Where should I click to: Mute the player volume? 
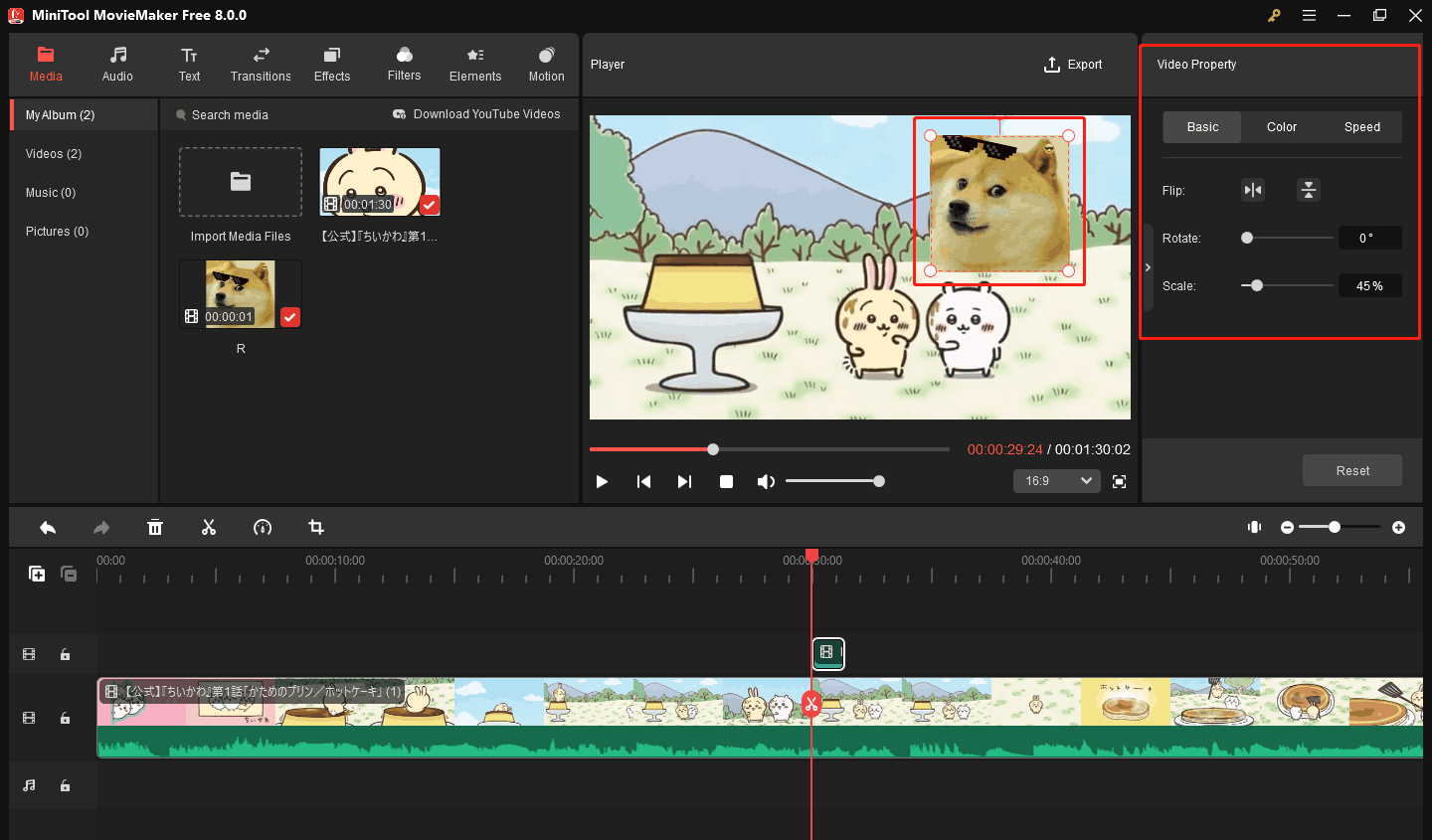click(x=766, y=481)
